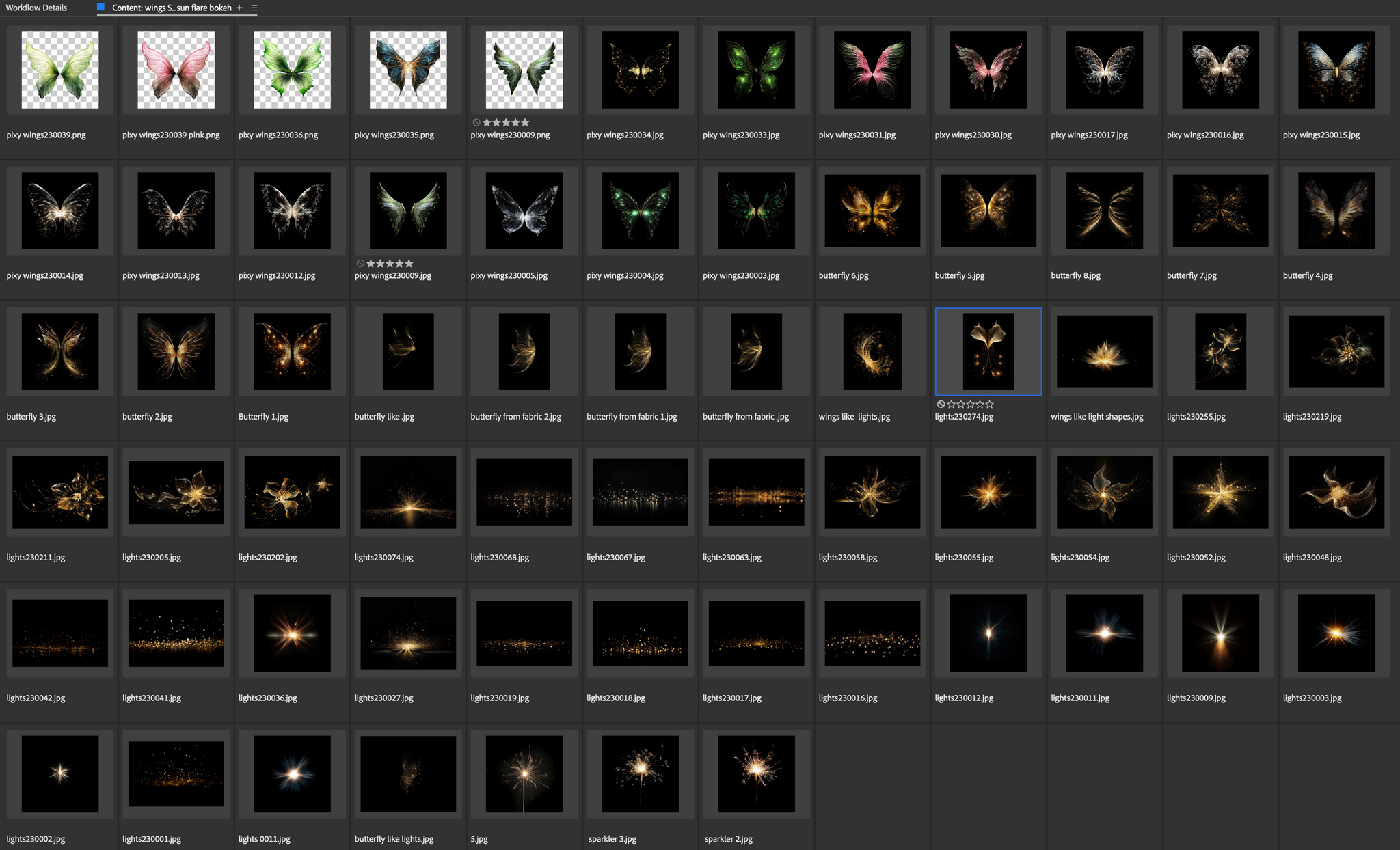Select the Content: wings S...sun flare bokeh tab
This screenshot has width=1400, height=850.
(172, 8)
